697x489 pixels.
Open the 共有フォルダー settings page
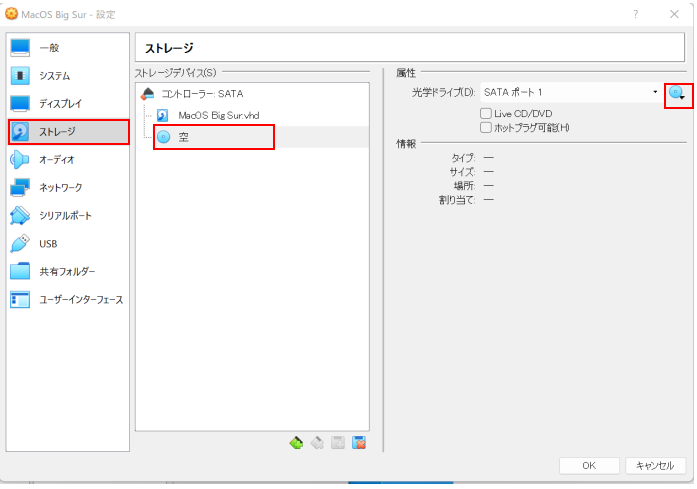(x=68, y=272)
